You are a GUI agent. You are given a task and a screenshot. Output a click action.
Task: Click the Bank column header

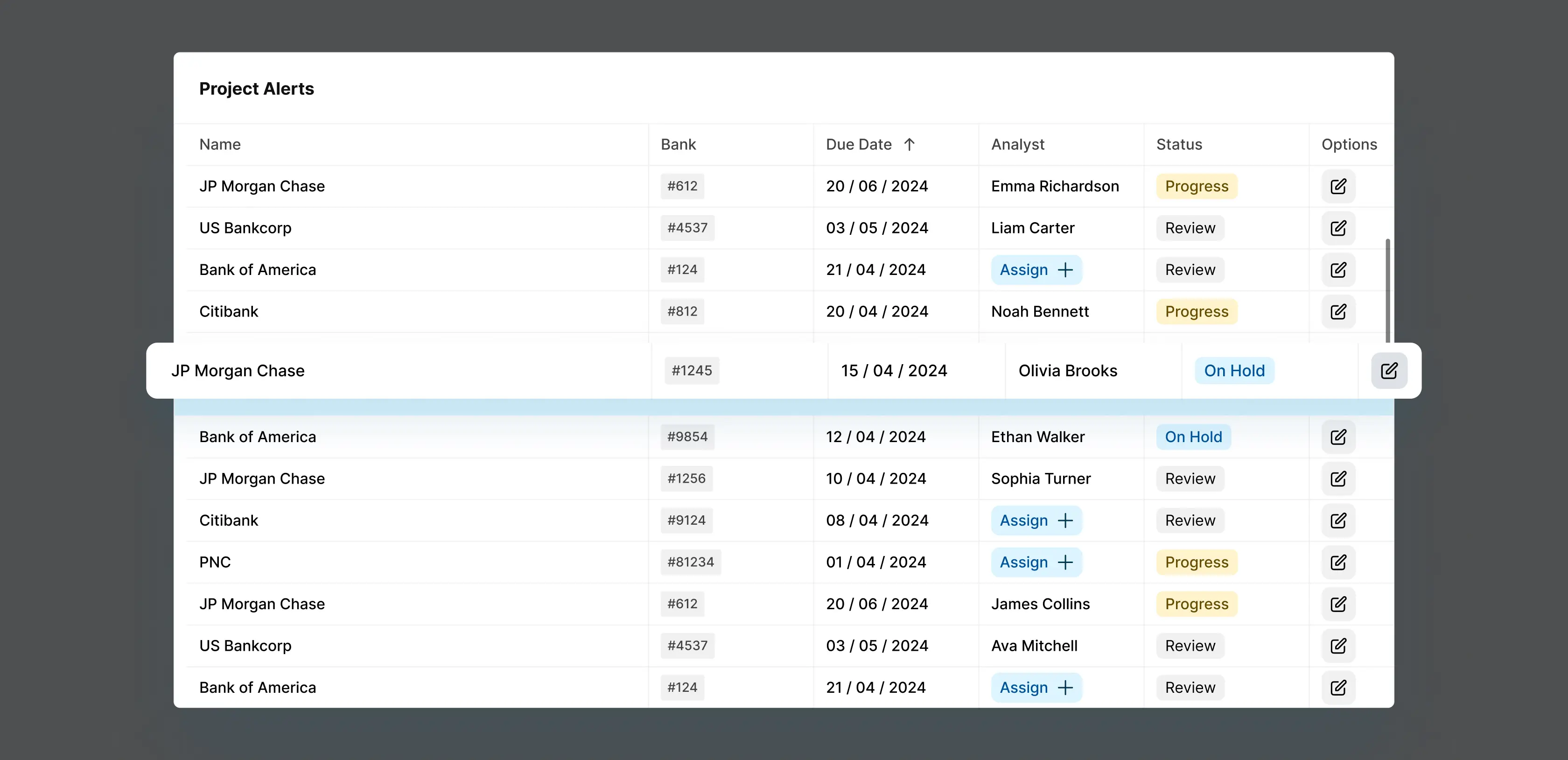click(x=678, y=144)
